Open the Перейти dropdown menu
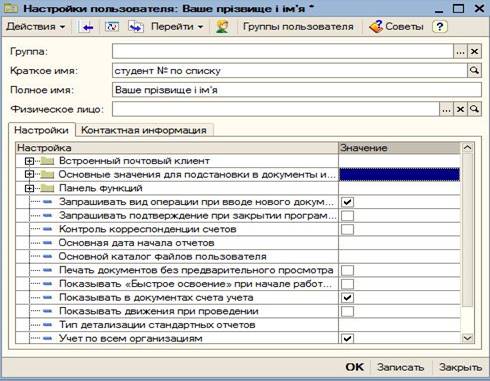This screenshot has height=381, width=490. point(177,27)
